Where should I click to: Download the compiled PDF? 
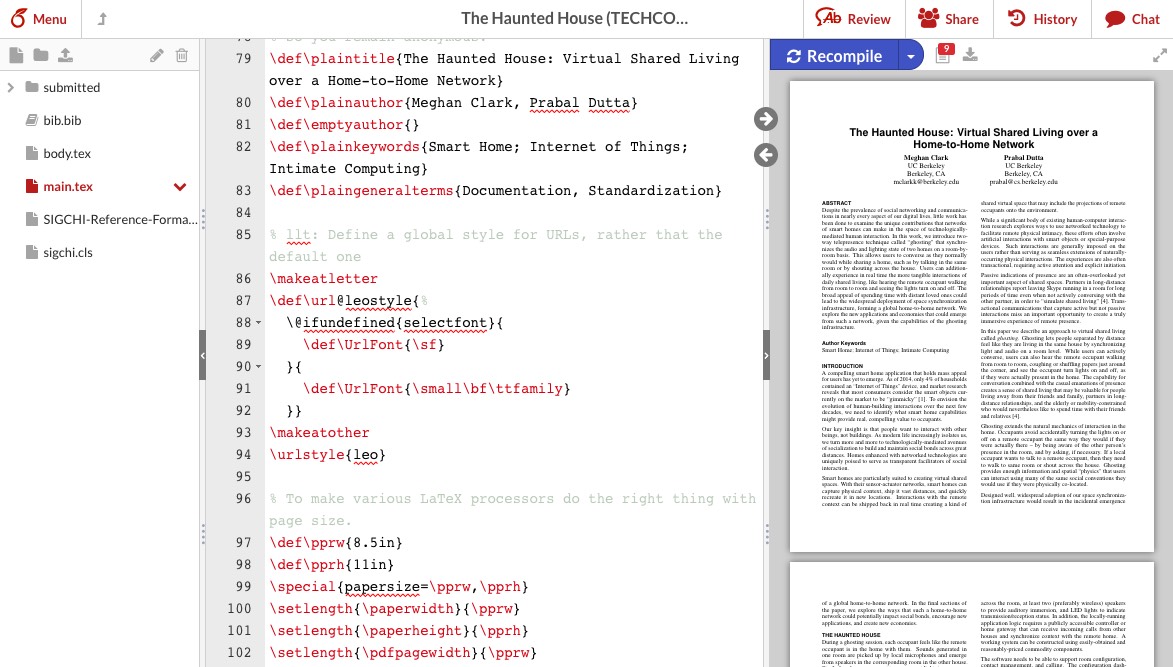pos(970,55)
